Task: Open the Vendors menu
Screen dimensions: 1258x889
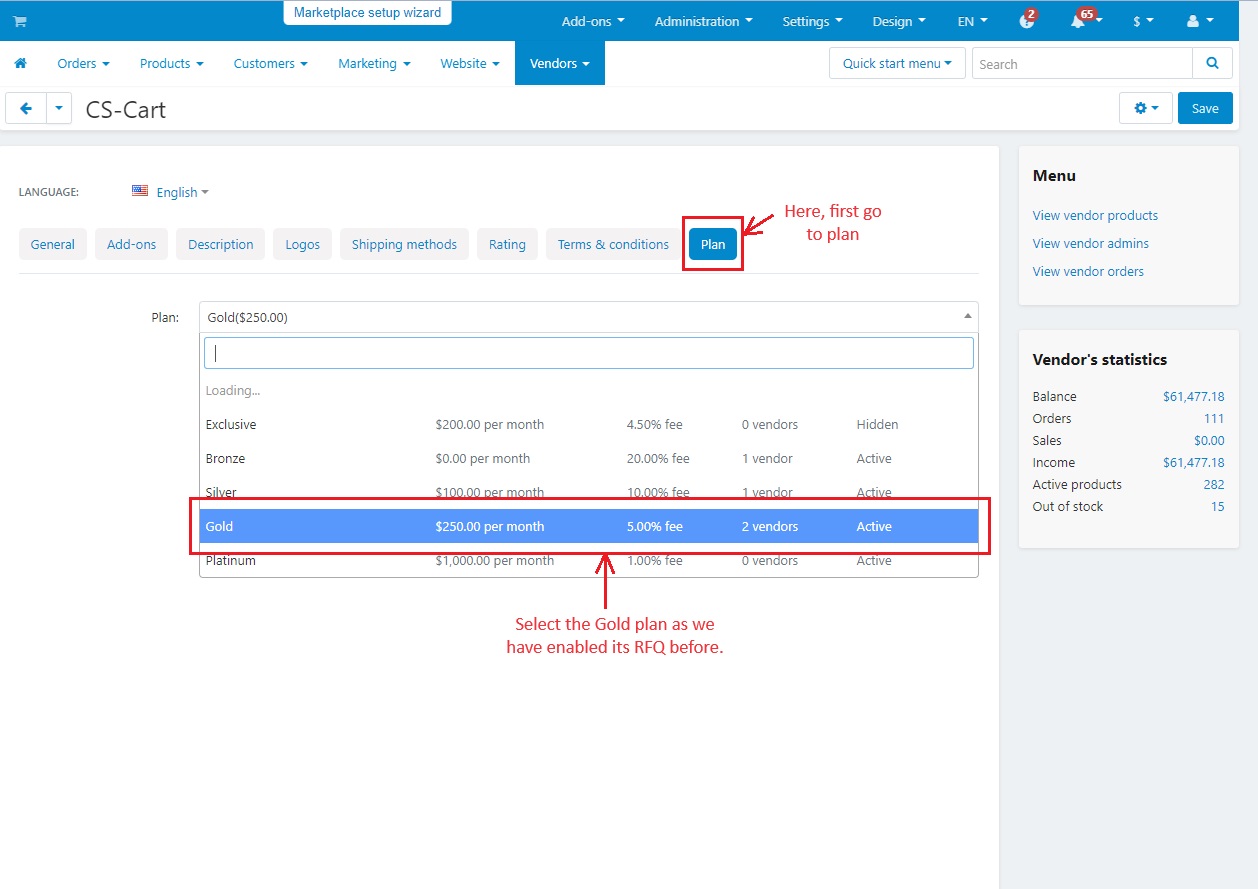Action: pos(560,63)
